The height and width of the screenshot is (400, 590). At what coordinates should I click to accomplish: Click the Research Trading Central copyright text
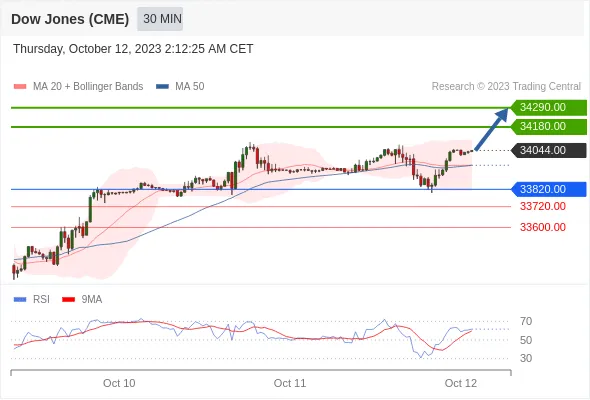pyautogui.click(x=506, y=87)
